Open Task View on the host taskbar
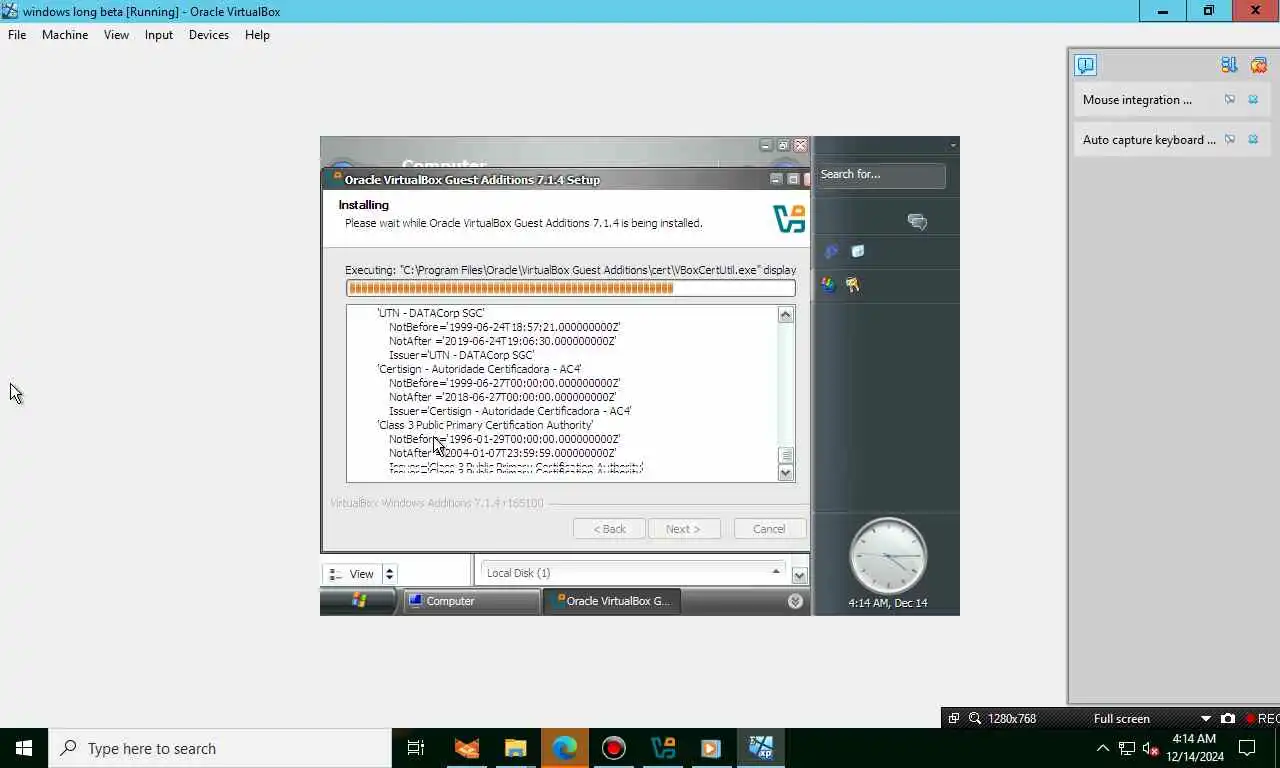 (416, 748)
